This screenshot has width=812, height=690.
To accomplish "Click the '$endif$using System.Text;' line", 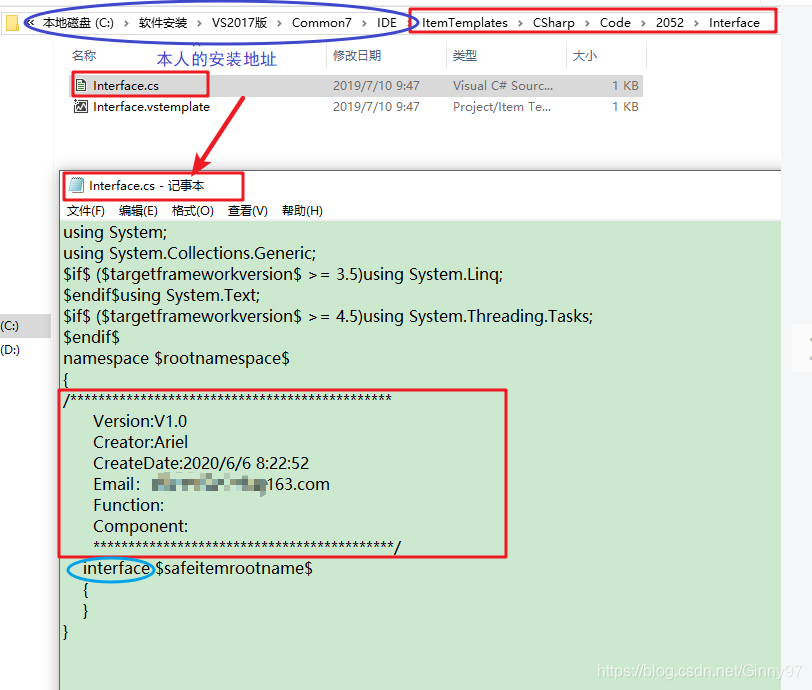I will 162,295.
